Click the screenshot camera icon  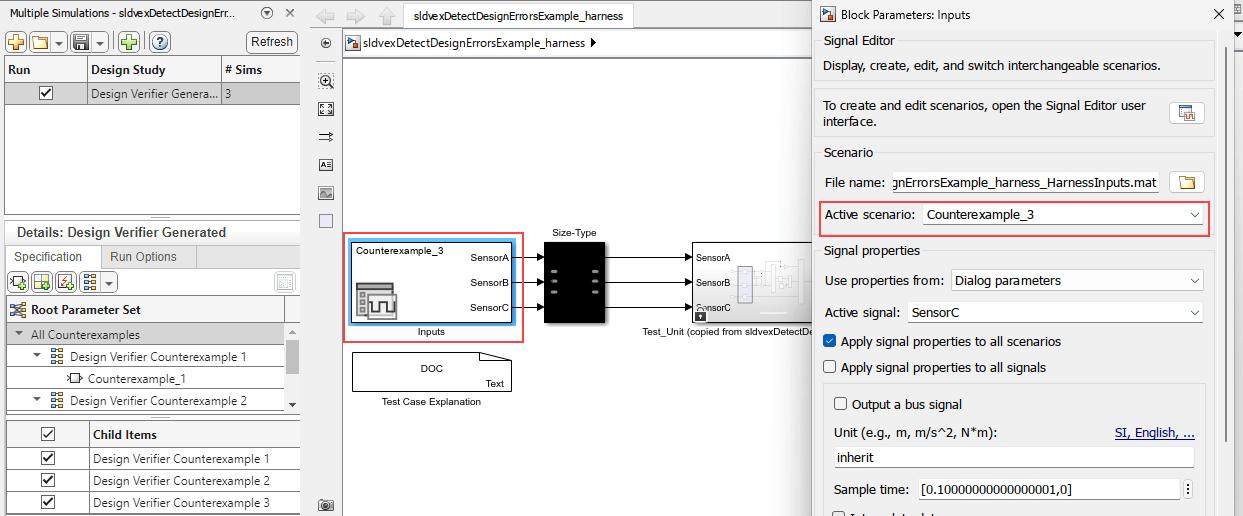[x=325, y=506]
